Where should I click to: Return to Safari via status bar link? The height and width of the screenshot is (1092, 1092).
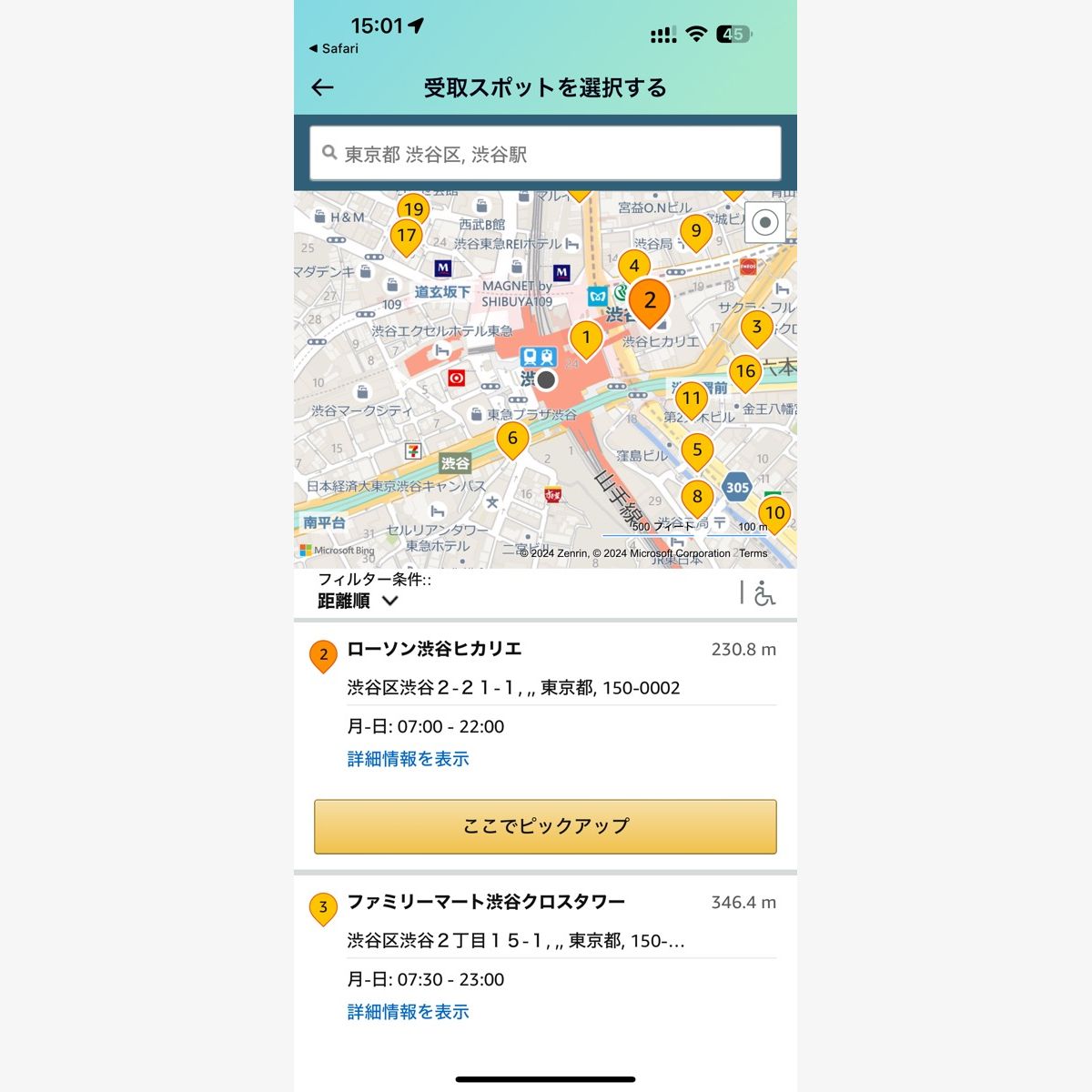pyautogui.click(x=333, y=48)
